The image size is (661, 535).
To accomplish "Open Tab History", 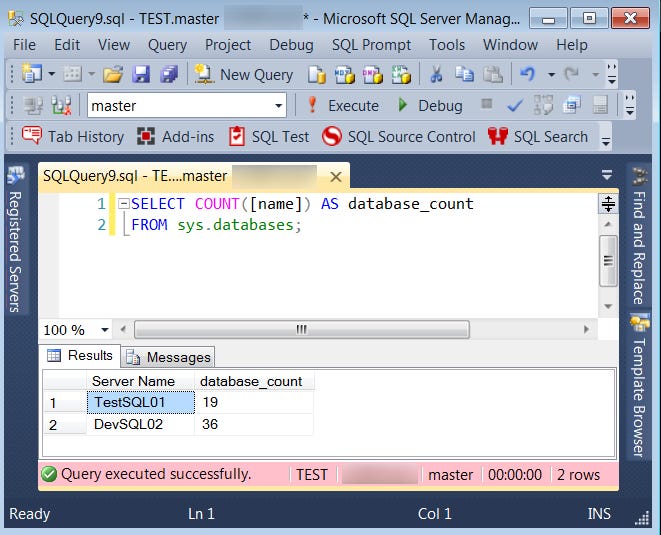I will (73, 137).
